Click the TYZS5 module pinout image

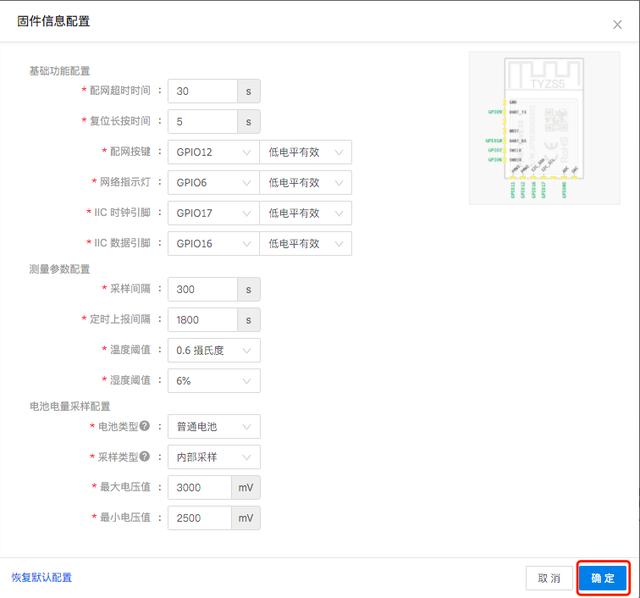pyautogui.click(x=544, y=128)
